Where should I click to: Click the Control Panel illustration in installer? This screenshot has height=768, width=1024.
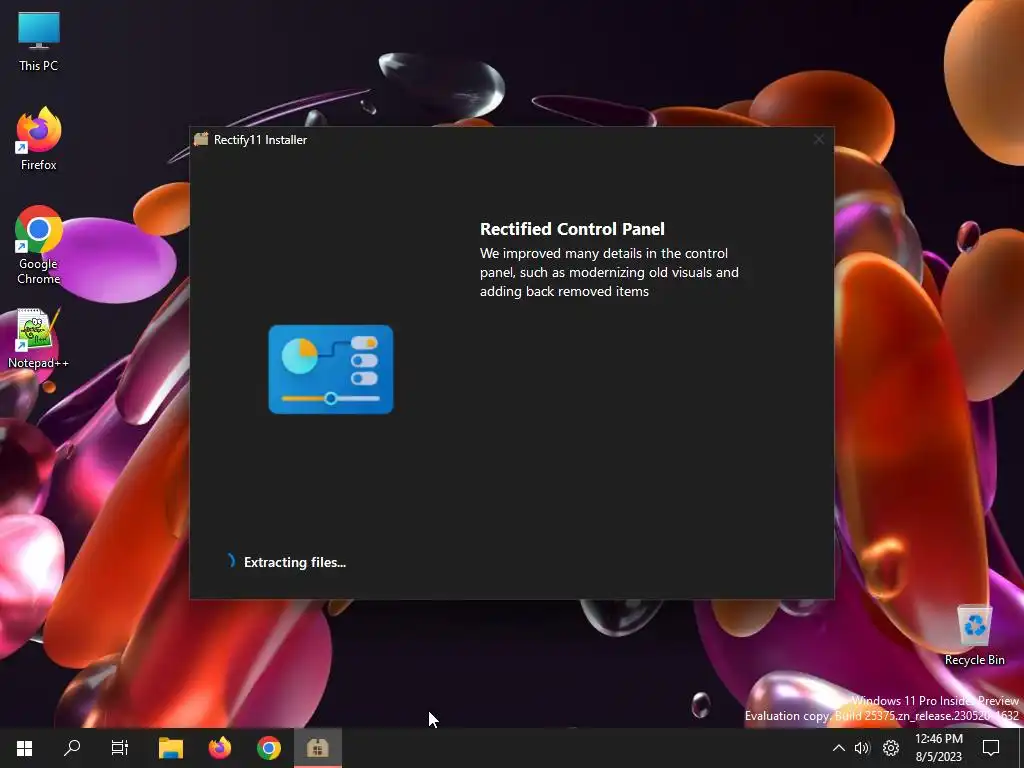[x=331, y=369]
